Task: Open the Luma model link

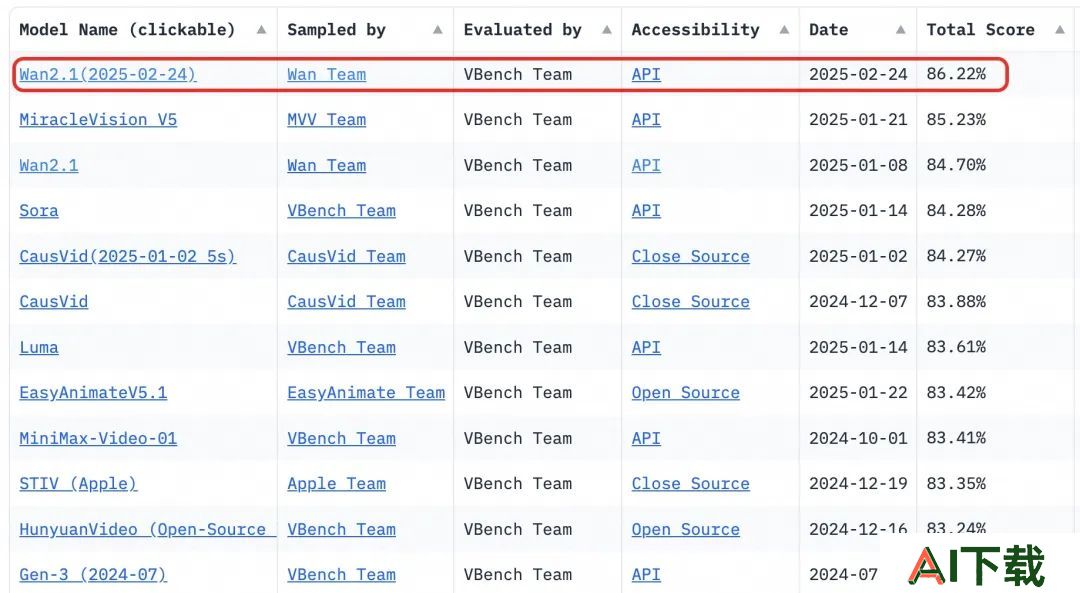Action: pyautogui.click(x=39, y=347)
